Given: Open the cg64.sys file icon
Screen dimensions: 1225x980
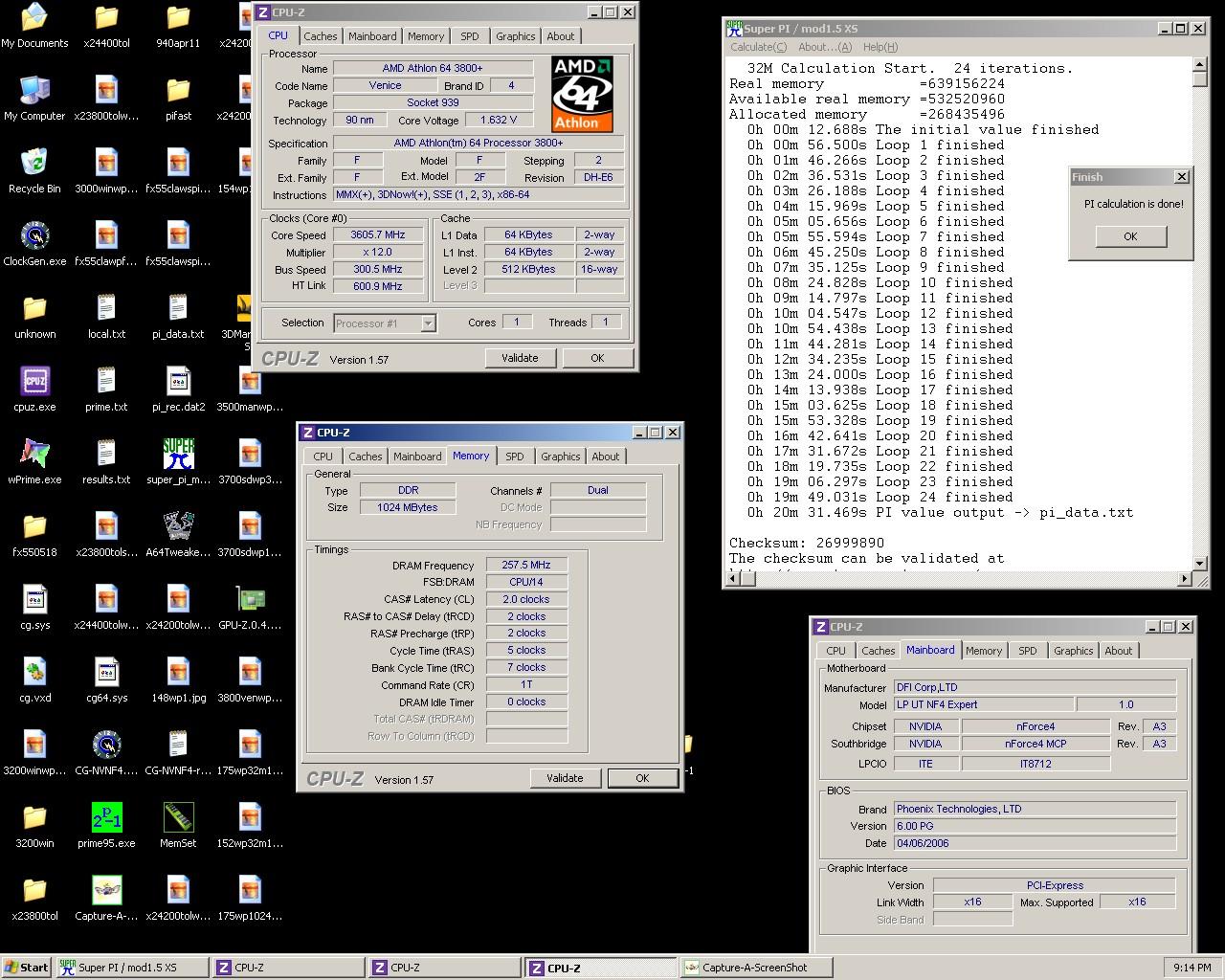Looking at the screenshot, I should pos(106,680).
